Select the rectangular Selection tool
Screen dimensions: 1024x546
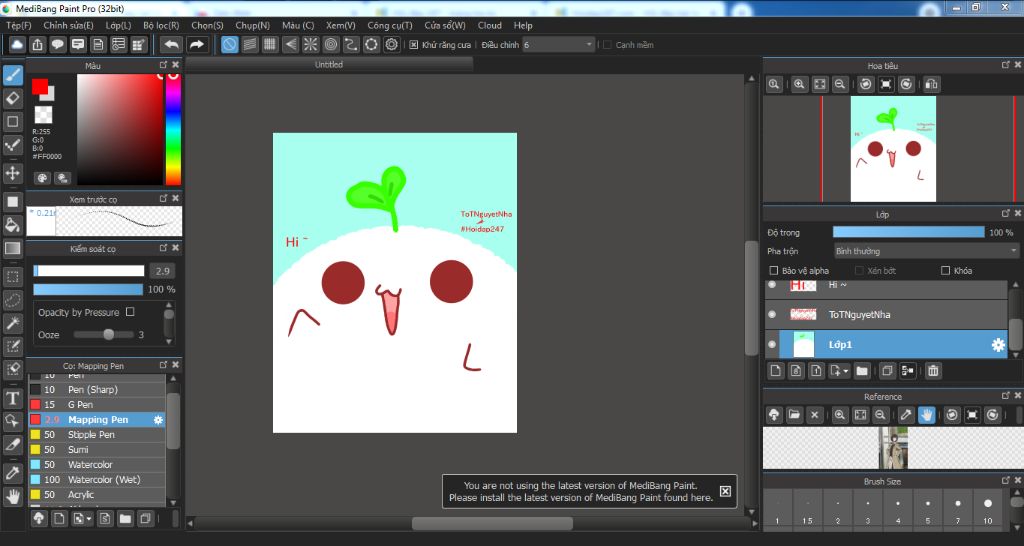12,277
